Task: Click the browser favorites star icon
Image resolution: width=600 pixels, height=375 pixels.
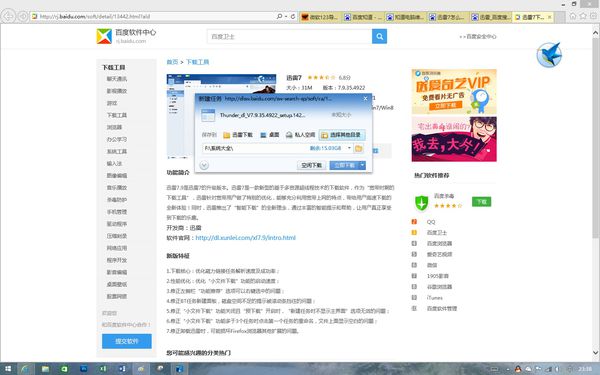Action: click(x=583, y=16)
